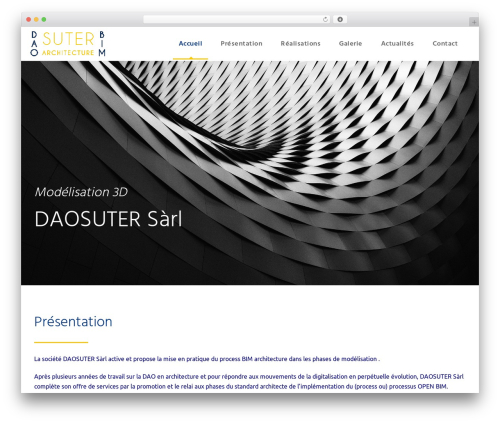The image size is (500, 423).
Task: Open the Réalisations menu item
Action: pos(300,43)
